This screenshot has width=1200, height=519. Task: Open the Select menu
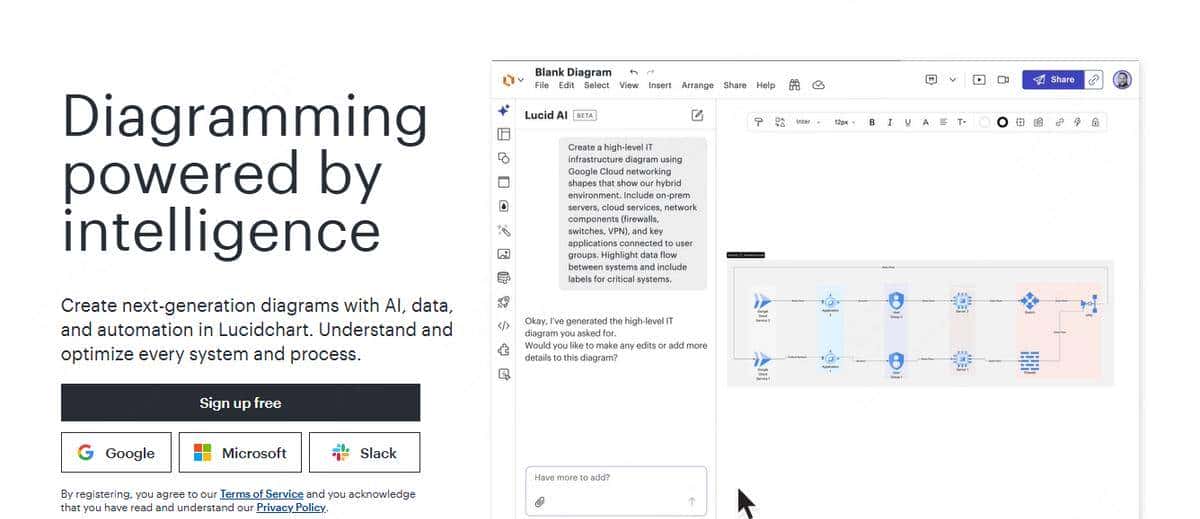597,86
